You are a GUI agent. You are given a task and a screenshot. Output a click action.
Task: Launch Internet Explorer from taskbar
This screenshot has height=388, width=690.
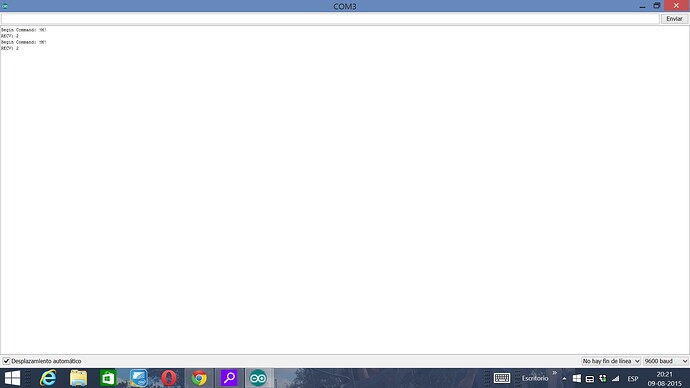tap(48, 378)
